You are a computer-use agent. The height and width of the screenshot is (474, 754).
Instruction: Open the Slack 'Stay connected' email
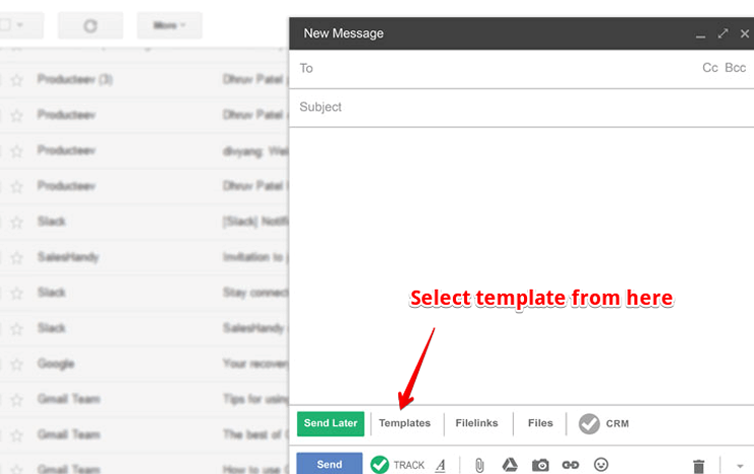144,293
